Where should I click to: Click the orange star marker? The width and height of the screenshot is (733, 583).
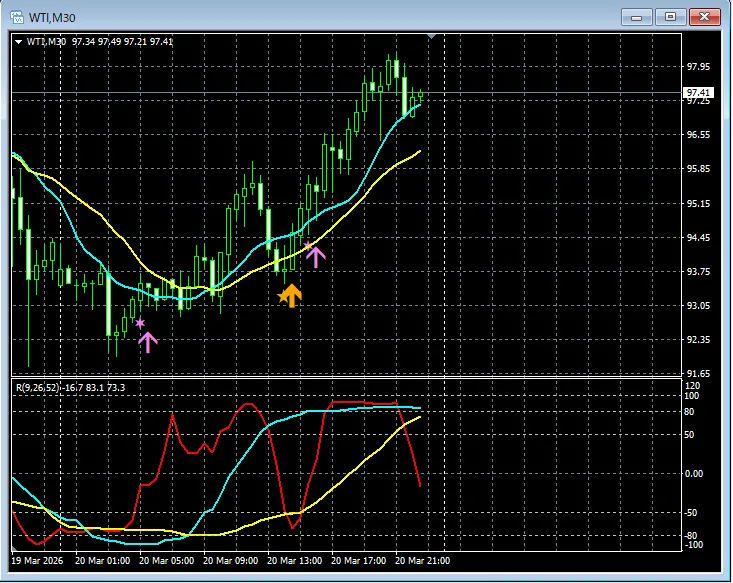282,296
